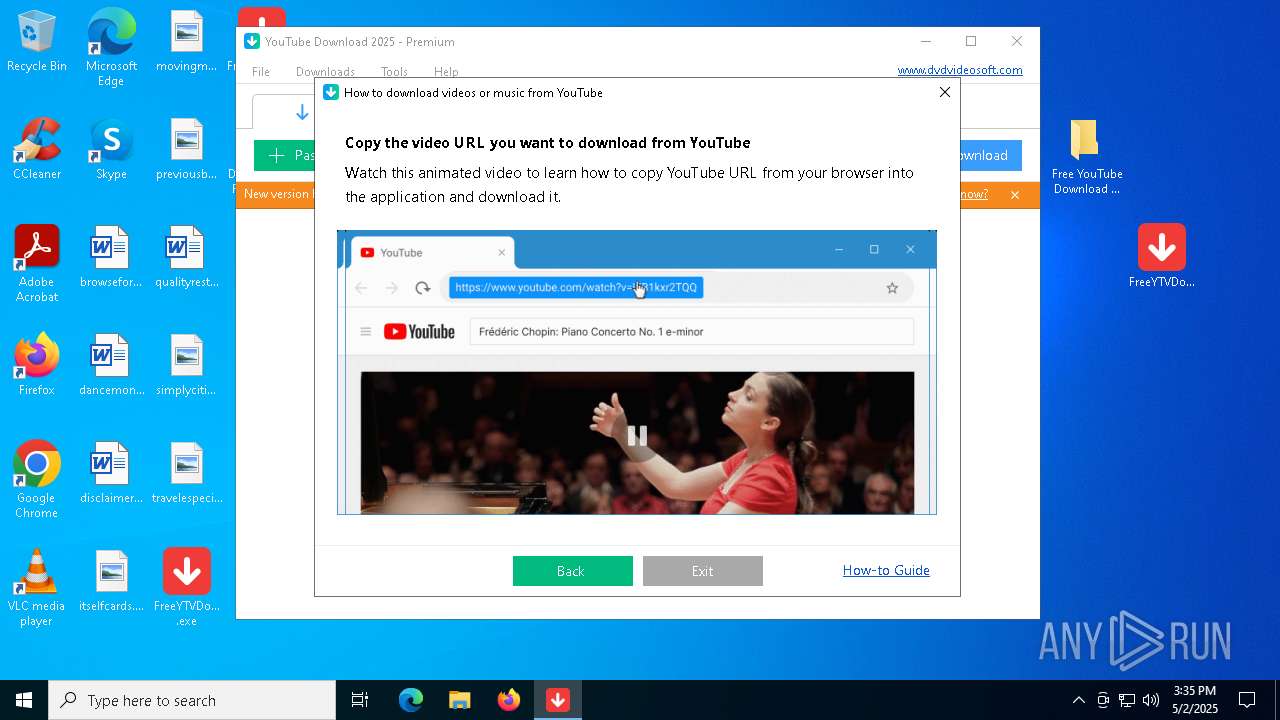Open the How-to Guide link
Screen dimensions: 1280x720
pyautogui.click(x=886, y=570)
